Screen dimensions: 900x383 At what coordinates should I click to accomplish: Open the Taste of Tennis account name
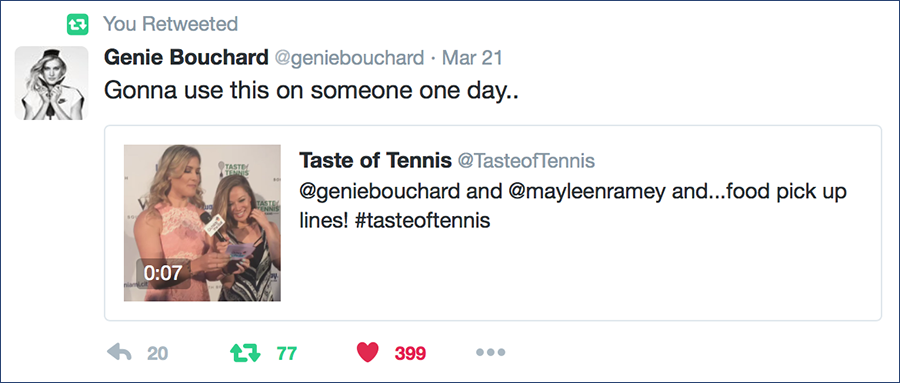coord(375,161)
